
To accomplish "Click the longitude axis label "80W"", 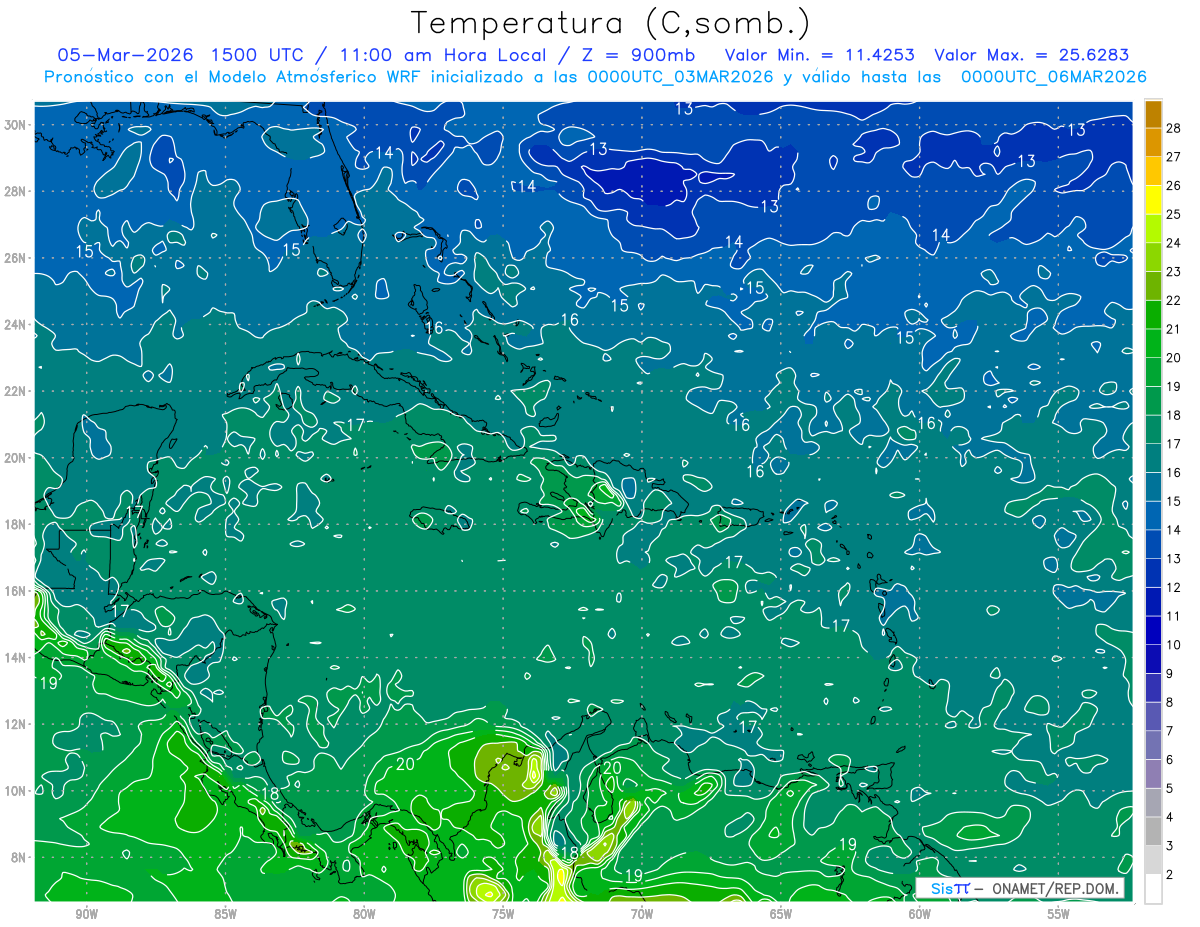I will (364, 914).
